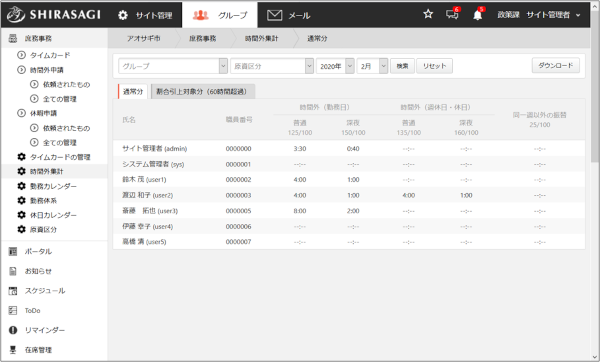The width and height of the screenshot is (600, 362).
Task: Open the messages icon with red badge
Action: point(453,14)
